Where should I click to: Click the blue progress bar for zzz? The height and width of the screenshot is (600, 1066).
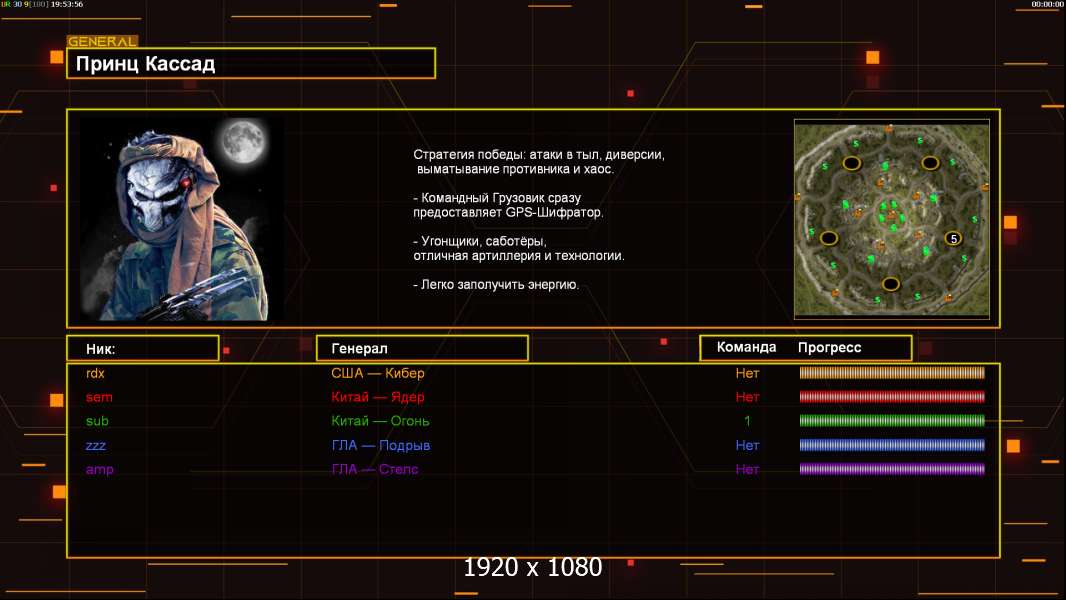tap(892, 445)
